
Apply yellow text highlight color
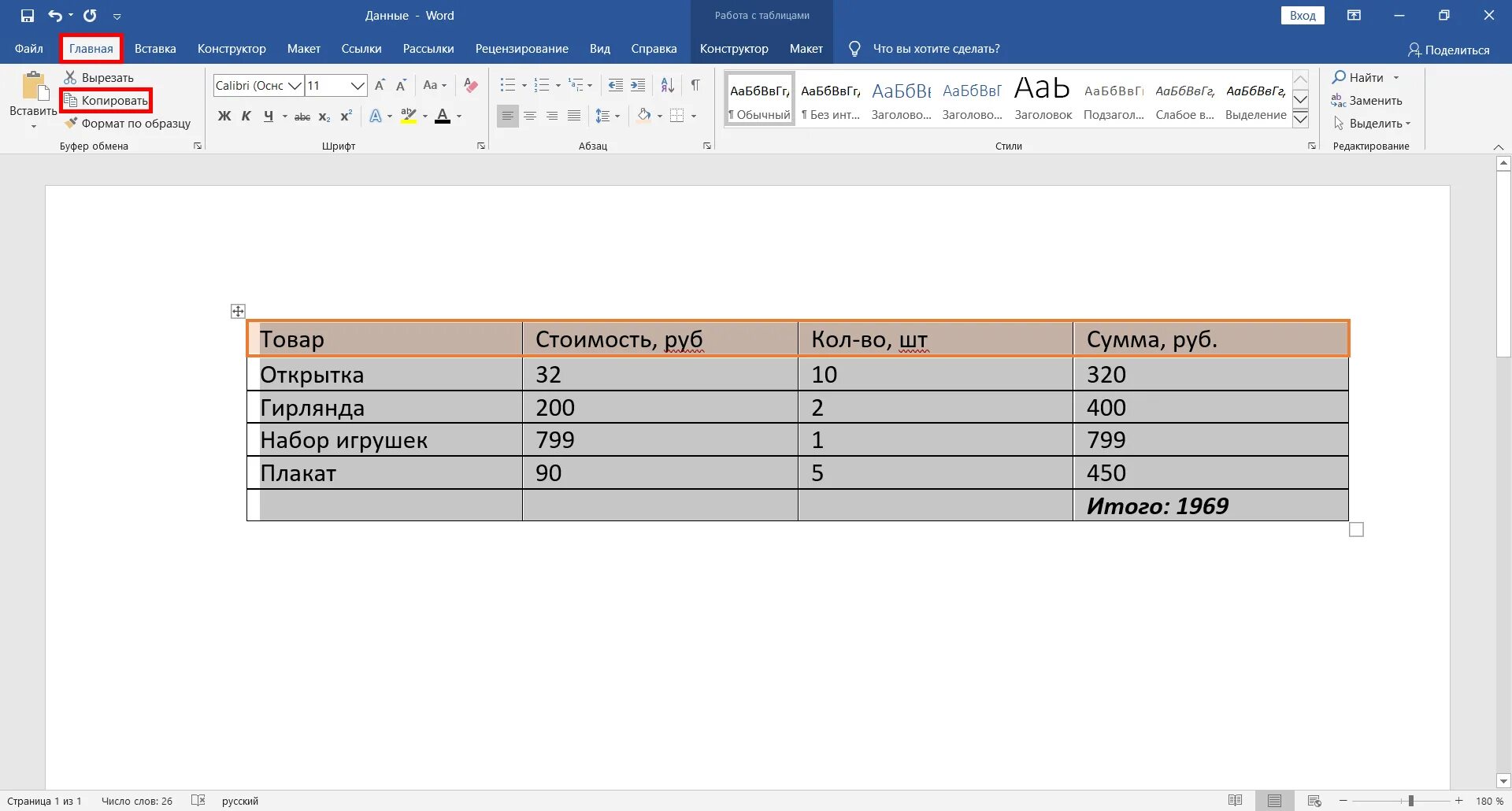pyautogui.click(x=408, y=116)
